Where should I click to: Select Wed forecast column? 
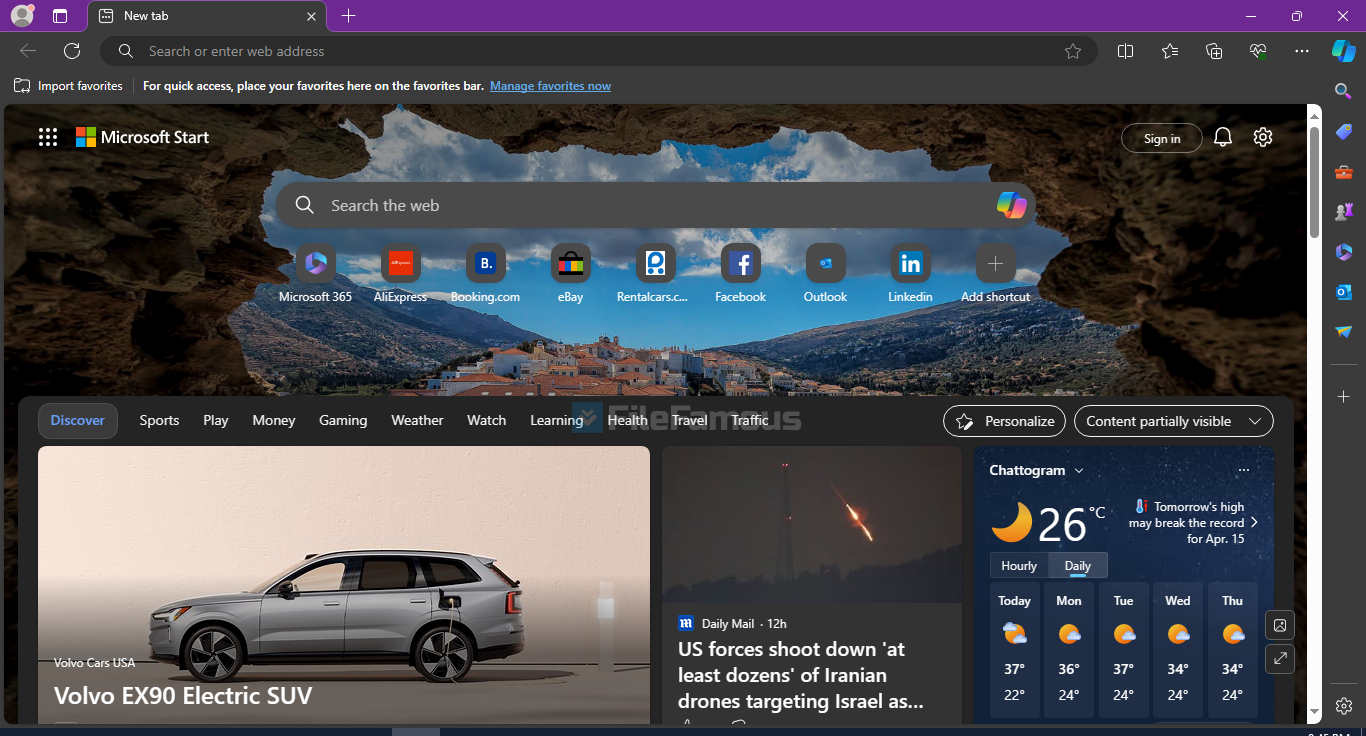click(x=1178, y=650)
